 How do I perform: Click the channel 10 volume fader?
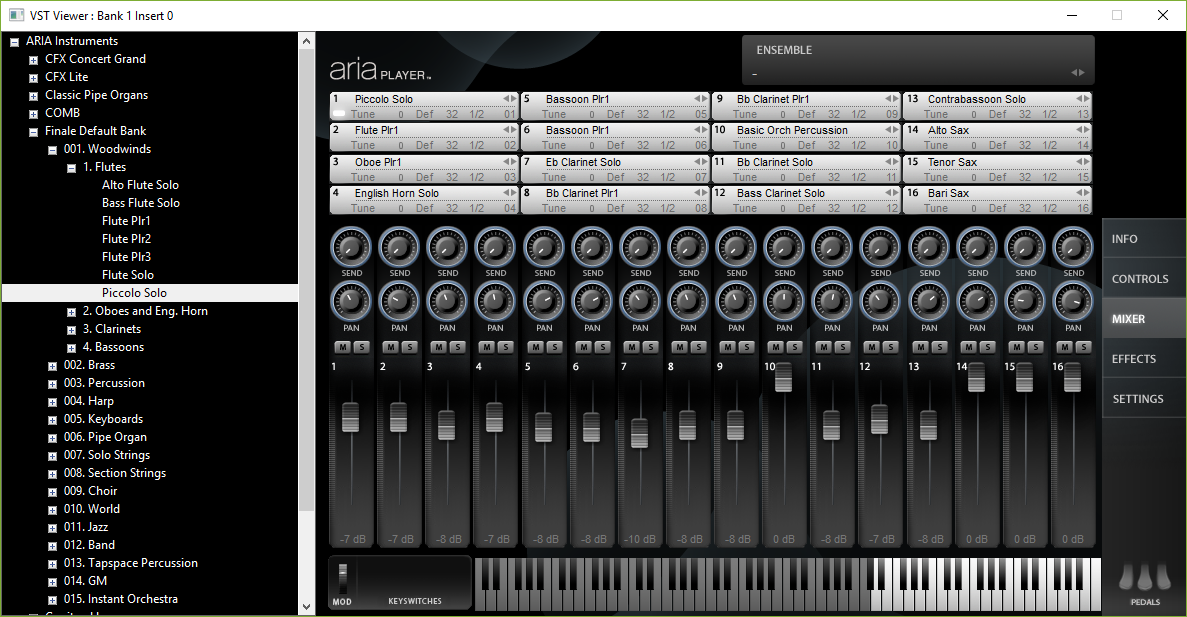784,377
